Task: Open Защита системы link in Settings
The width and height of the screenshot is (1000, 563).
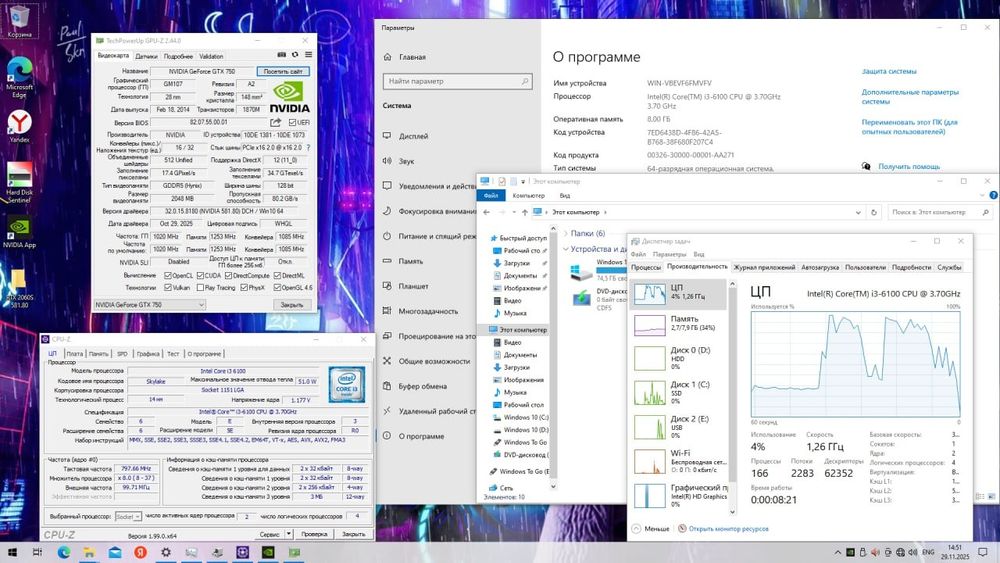Action: coord(889,71)
